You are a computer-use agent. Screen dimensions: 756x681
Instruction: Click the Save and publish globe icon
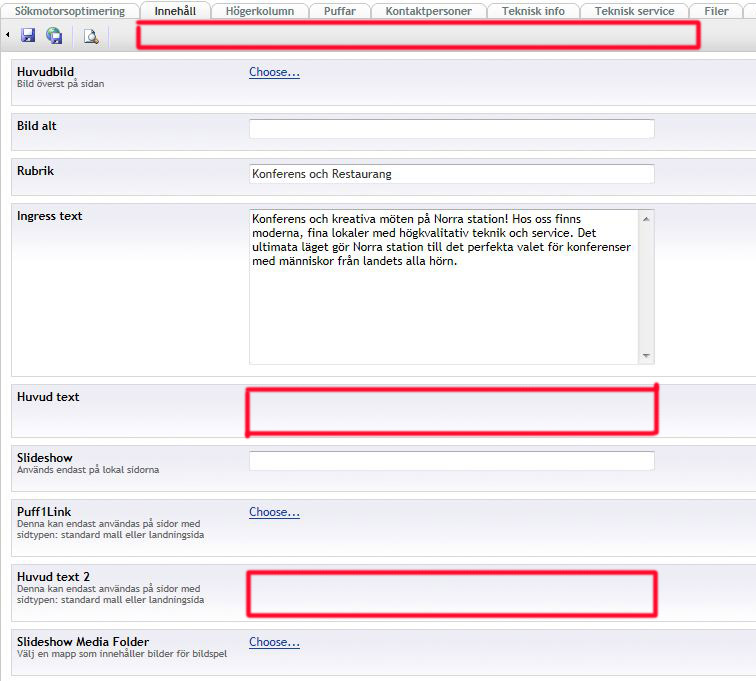tap(54, 36)
